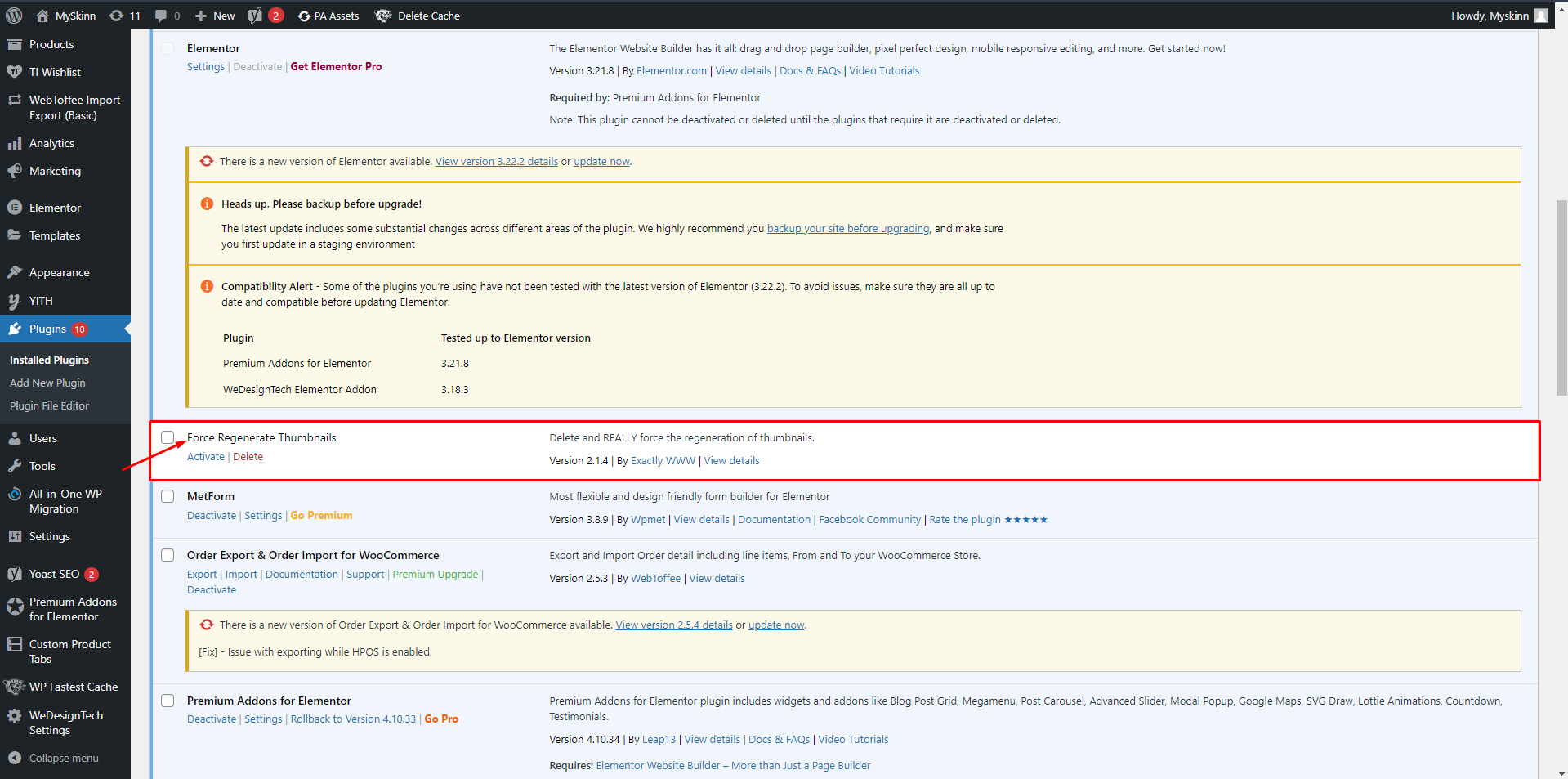Image resolution: width=1568 pixels, height=779 pixels.
Task: Go to Installed Plugins submenu
Action: click(x=49, y=360)
